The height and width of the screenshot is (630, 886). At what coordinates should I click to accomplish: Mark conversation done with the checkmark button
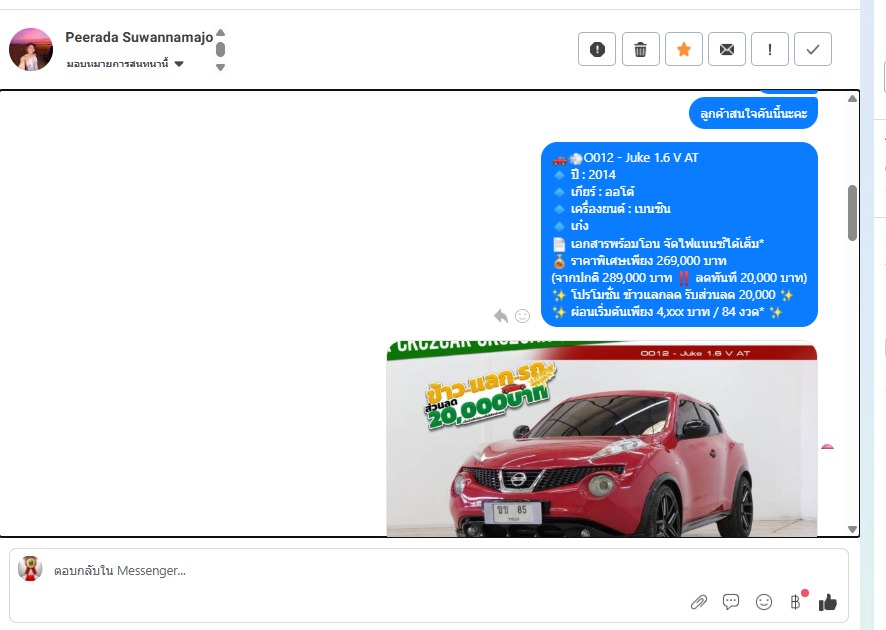coord(813,49)
